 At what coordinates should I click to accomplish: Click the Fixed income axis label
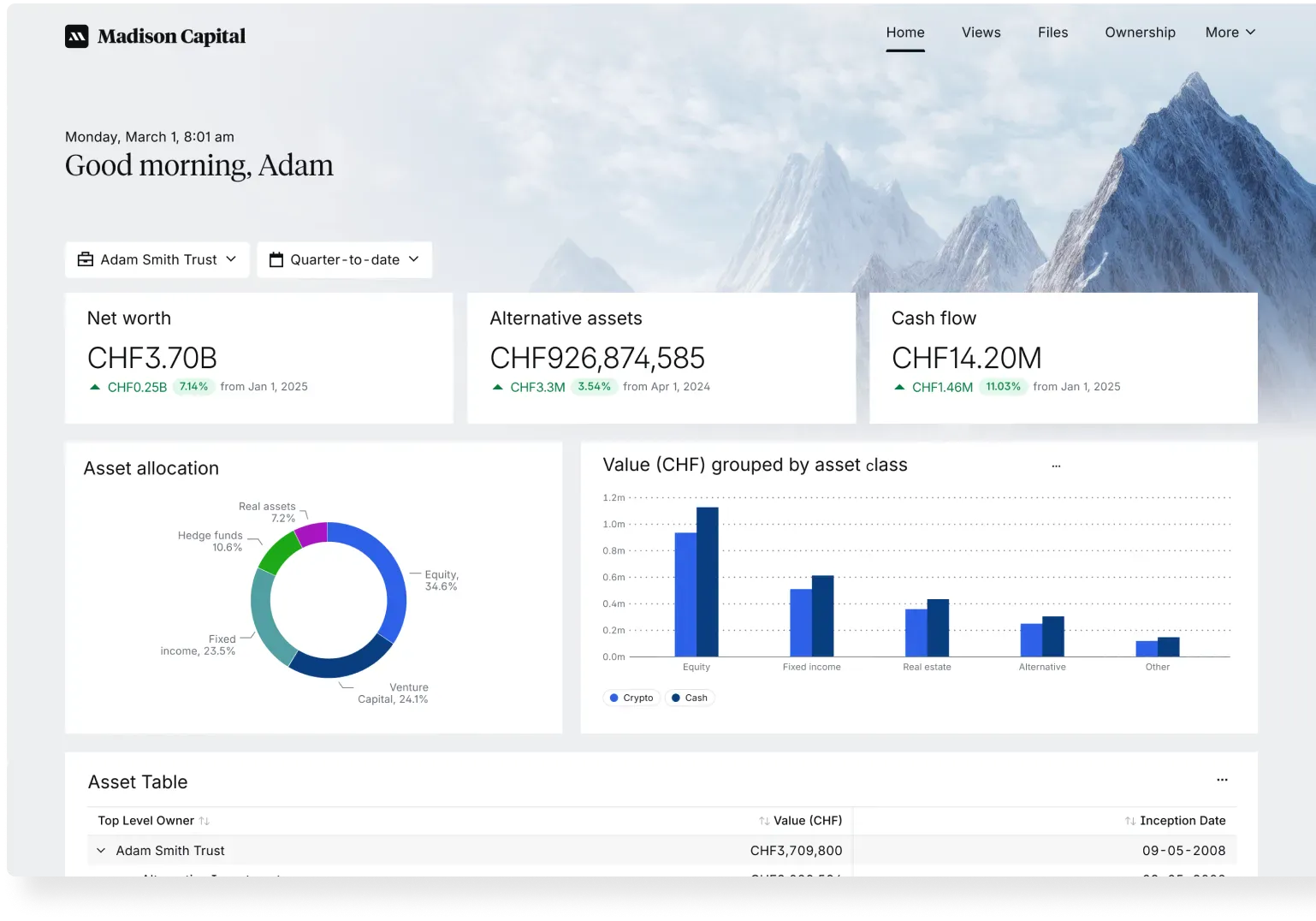(811, 667)
